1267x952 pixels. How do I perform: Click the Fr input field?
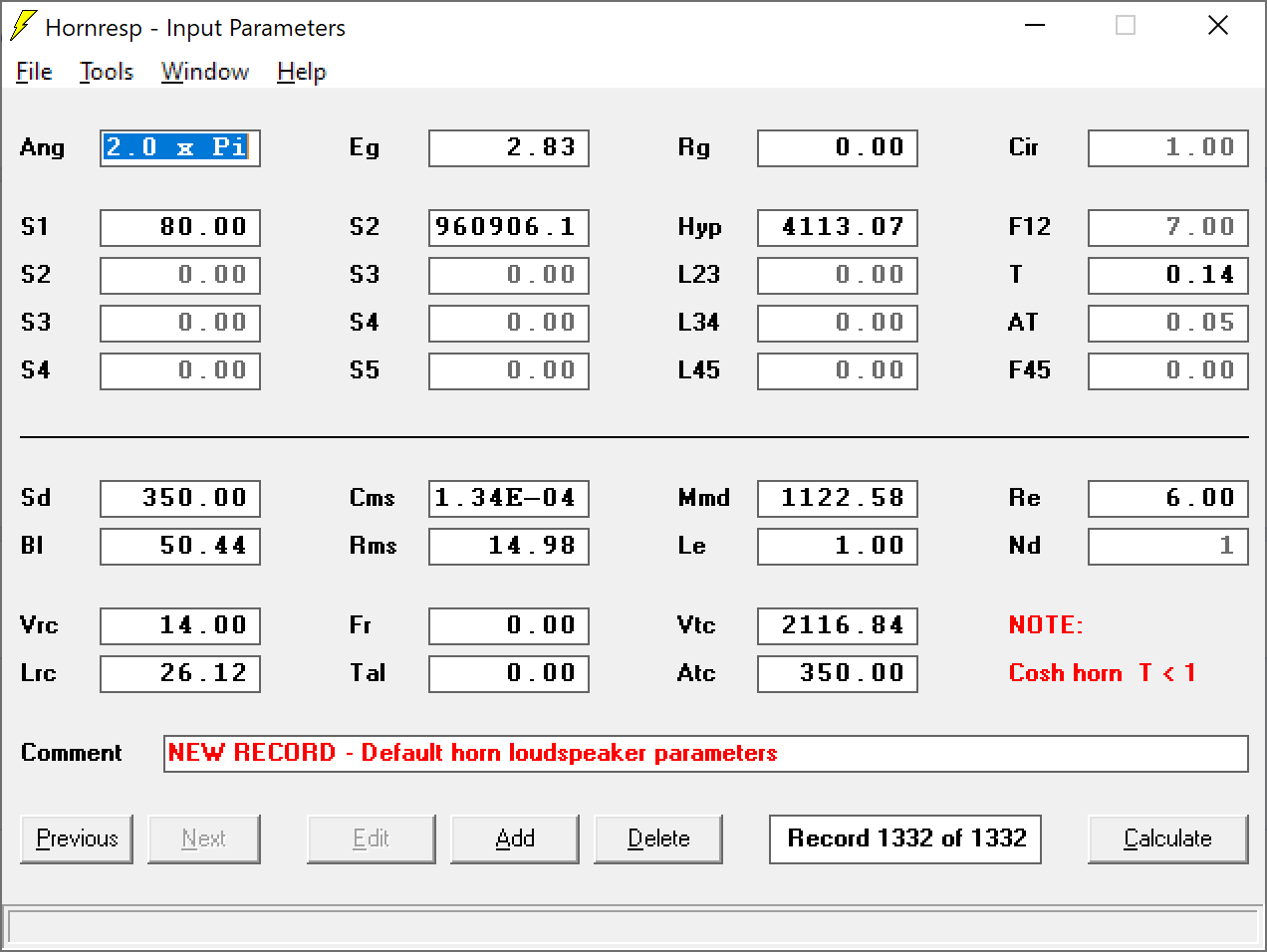click(509, 626)
